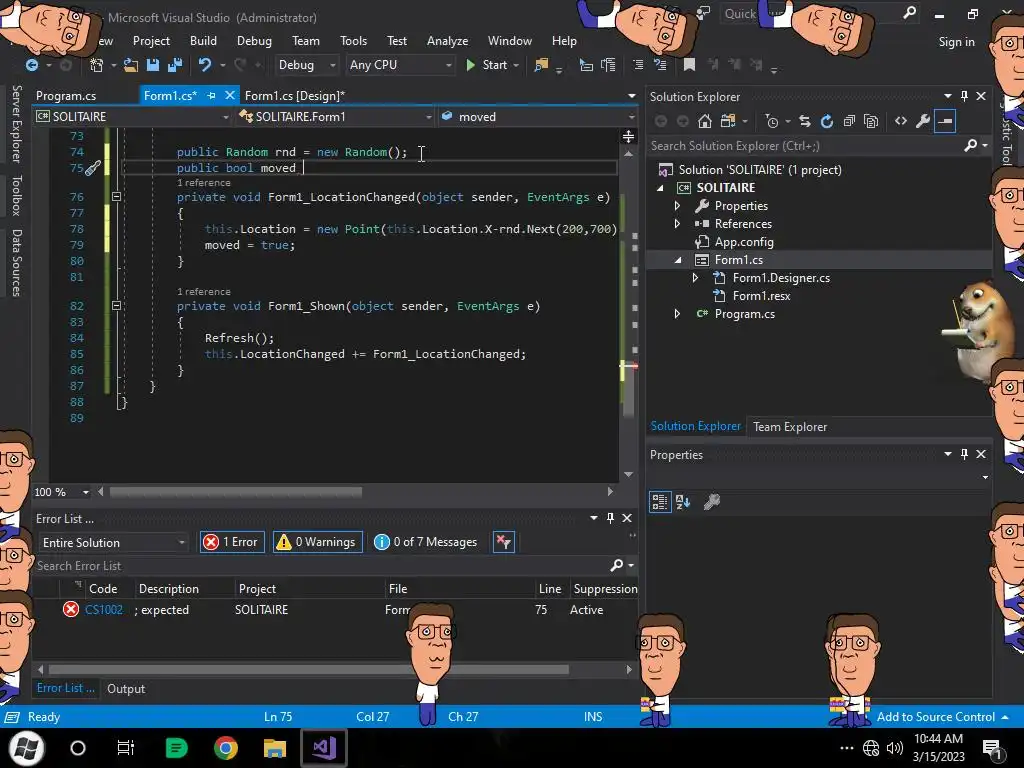Open the Analyze menu
This screenshot has height=768, width=1024.
point(447,40)
